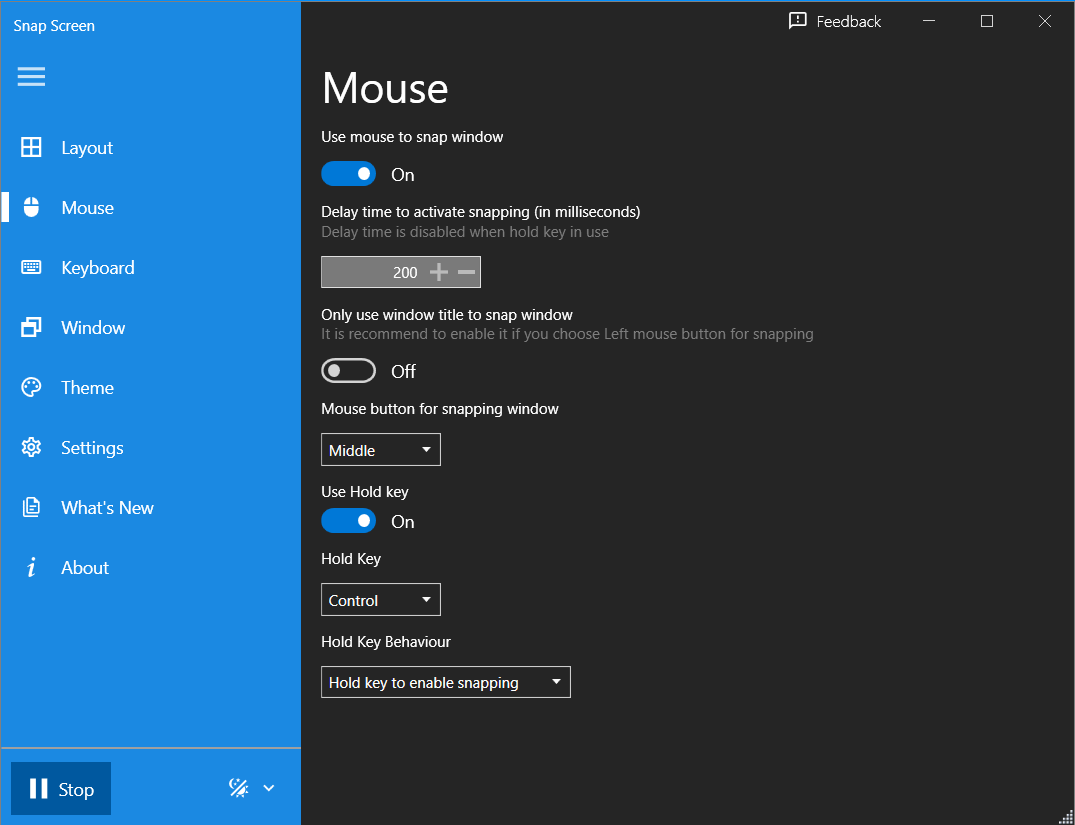Open the What's New page
This screenshot has height=825, width=1075.
tap(150, 507)
